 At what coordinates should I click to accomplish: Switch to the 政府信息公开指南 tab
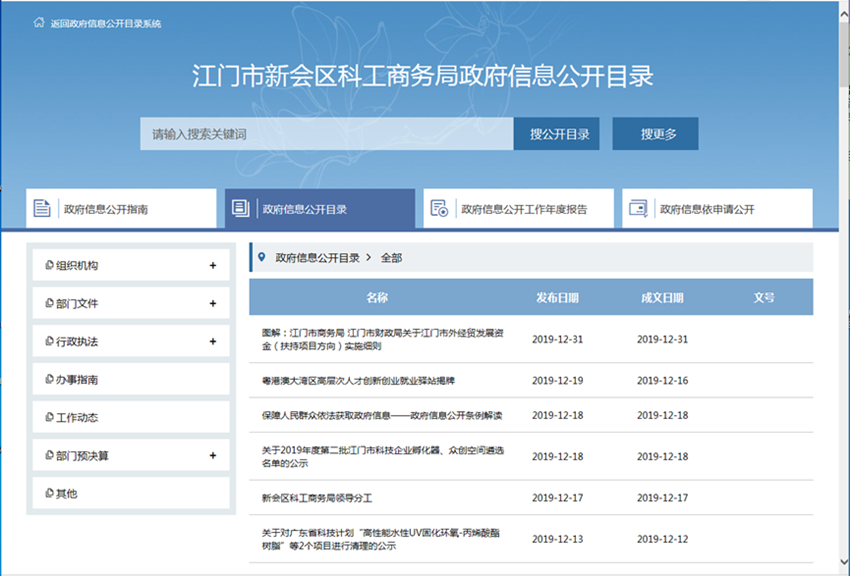(x=110, y=208)
